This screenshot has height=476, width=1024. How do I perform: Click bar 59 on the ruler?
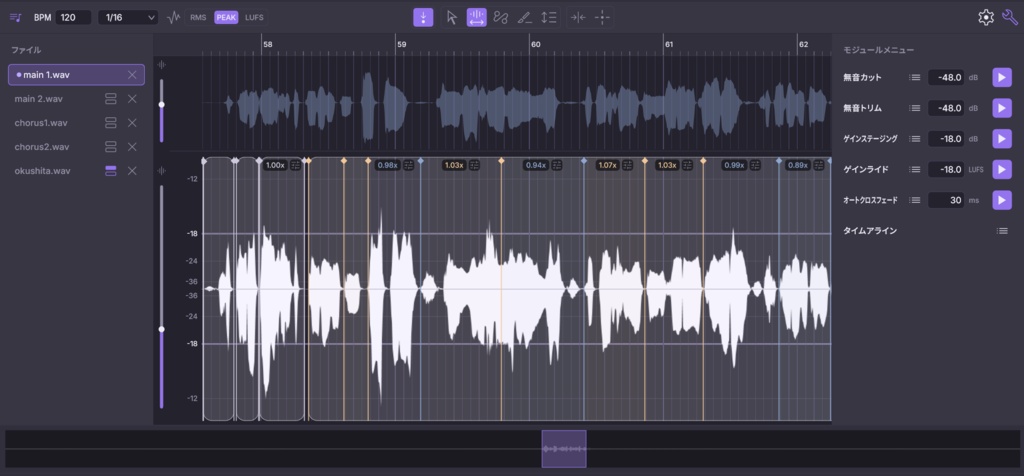[x=401, y=44]
